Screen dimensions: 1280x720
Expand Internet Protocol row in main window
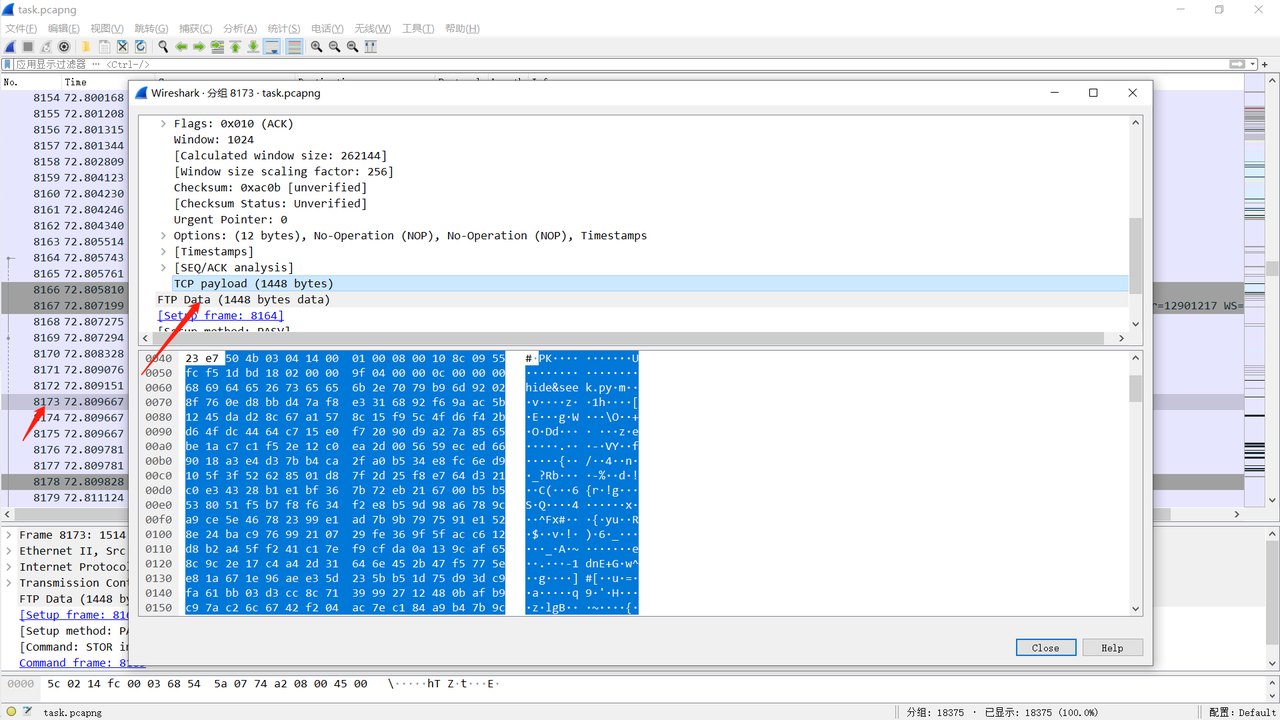click(x=9, y=567)
